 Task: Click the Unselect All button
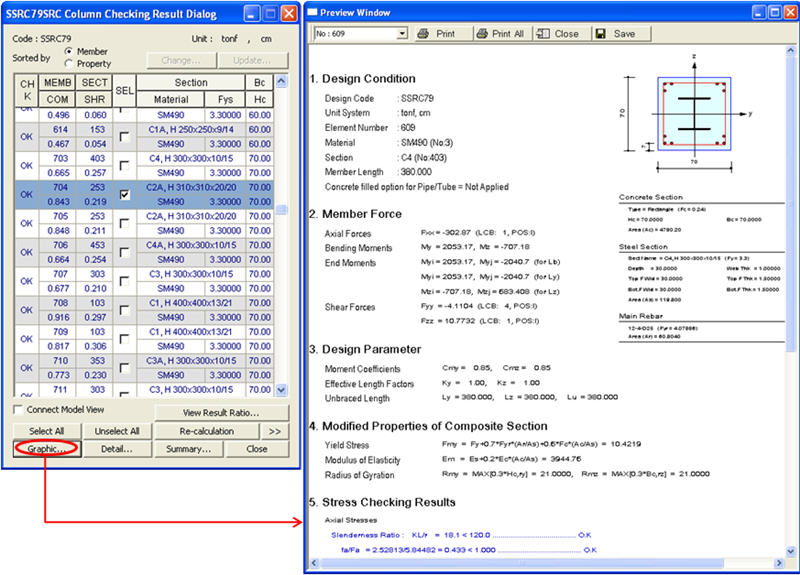coord(116,431)
